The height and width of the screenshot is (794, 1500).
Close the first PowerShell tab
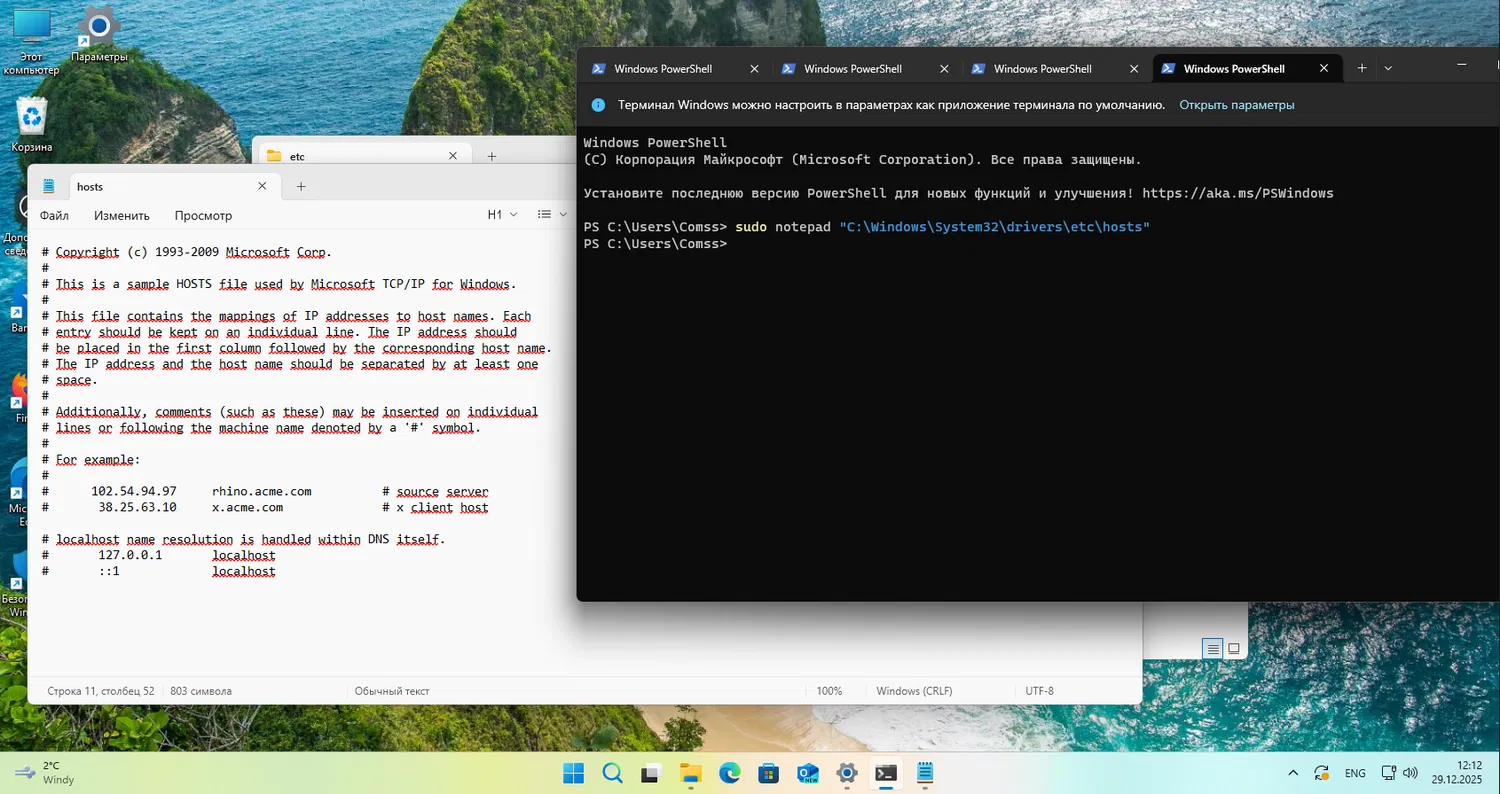pos(754,69)
